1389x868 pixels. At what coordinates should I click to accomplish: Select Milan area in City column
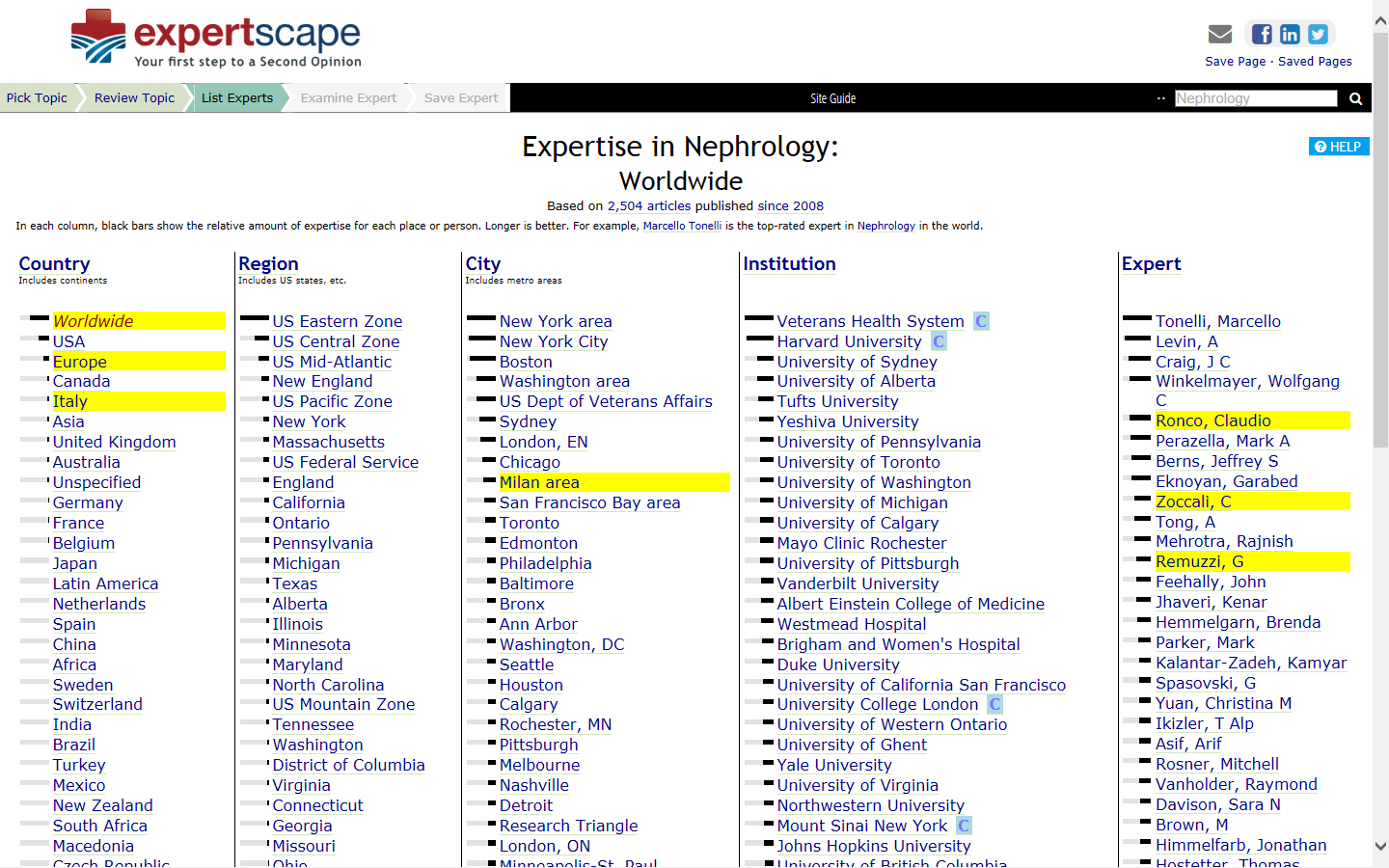point(539,482)
